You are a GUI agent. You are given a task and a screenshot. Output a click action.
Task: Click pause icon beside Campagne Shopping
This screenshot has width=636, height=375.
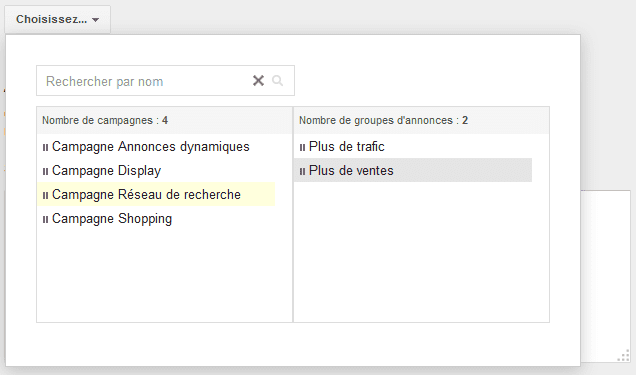[45, 219]
